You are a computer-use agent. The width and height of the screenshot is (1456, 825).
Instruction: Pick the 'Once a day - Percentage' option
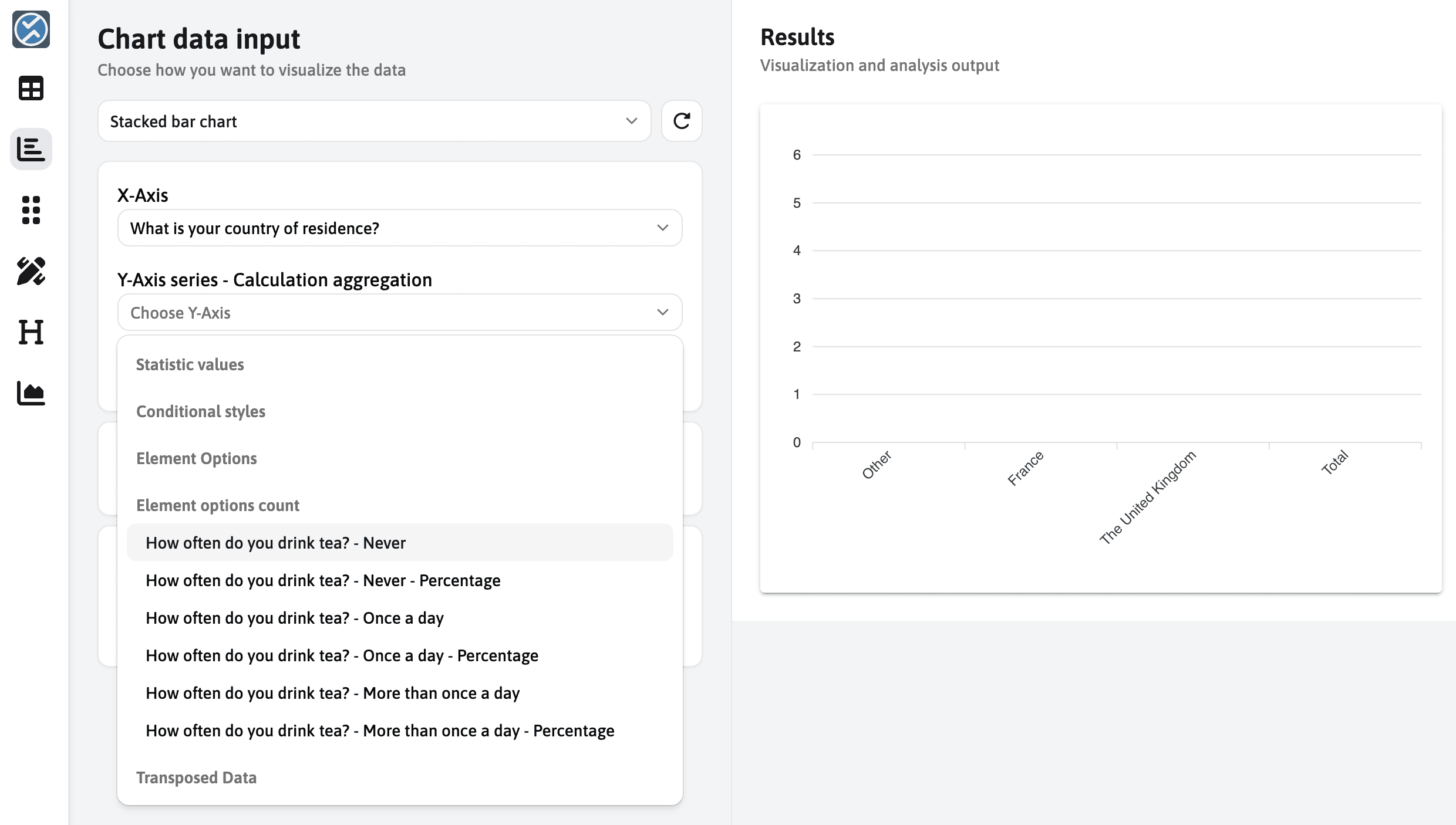tap(342, 655)
